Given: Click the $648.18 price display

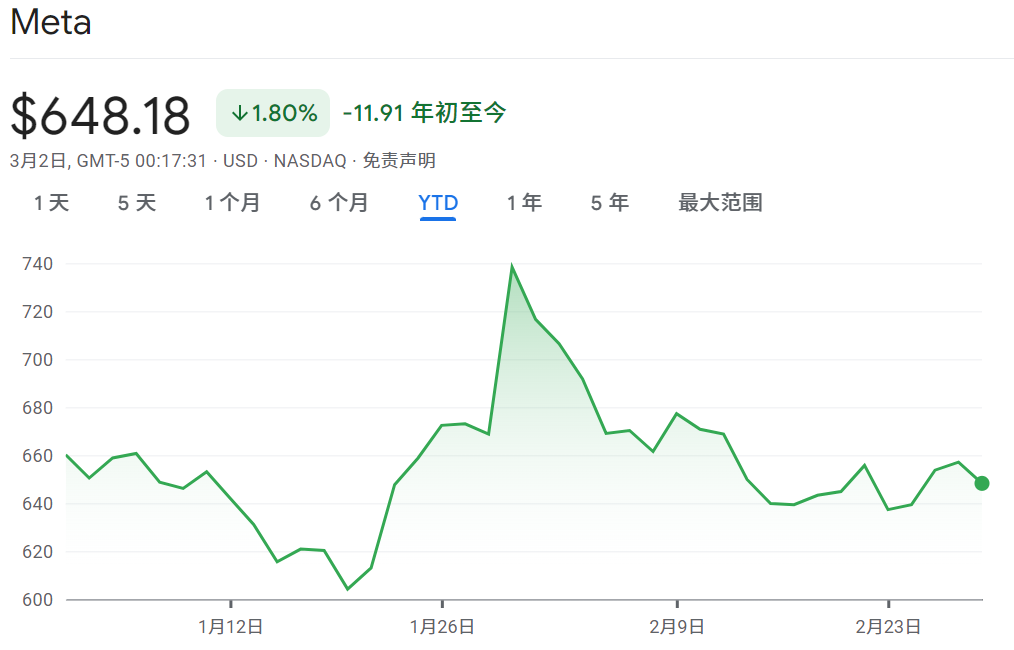Looking at the screenshot, I should click(x=99, y=113).
